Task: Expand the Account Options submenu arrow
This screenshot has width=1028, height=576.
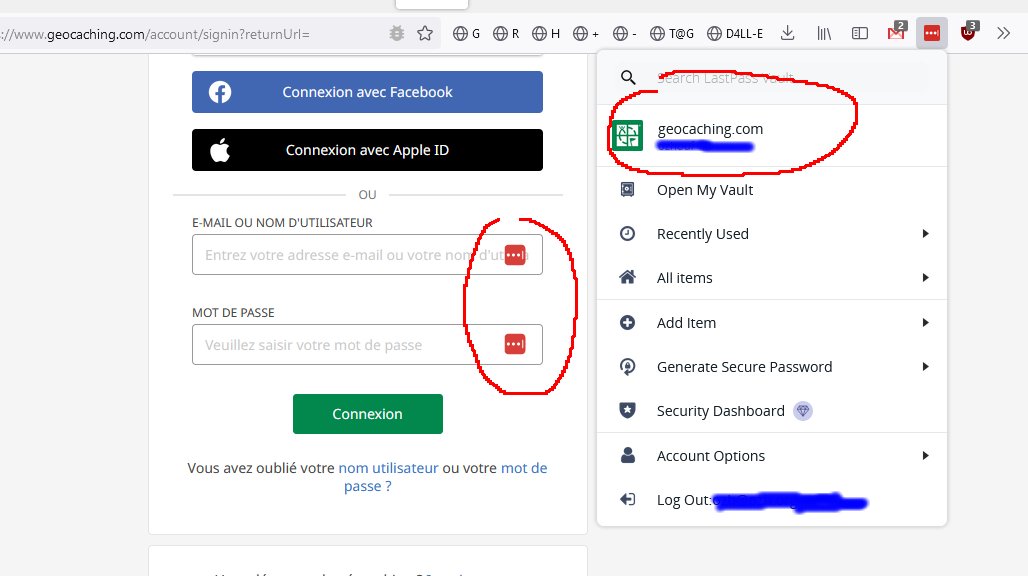Action: click(925, 455)
